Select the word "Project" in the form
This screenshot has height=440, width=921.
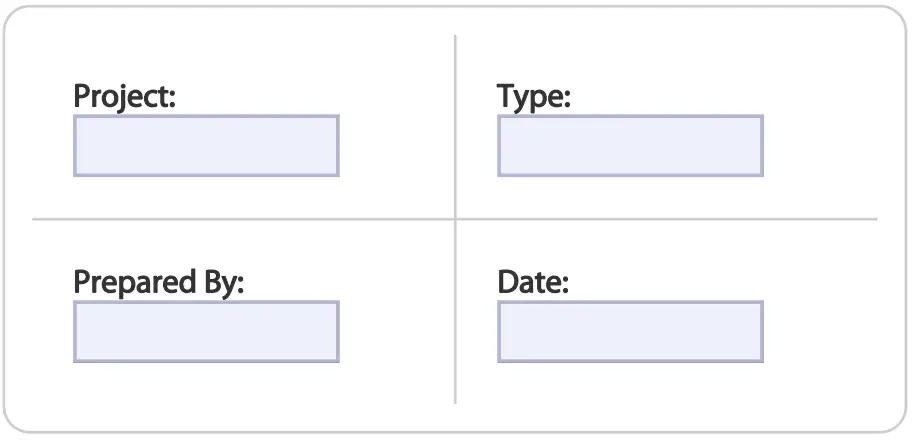point(121,97)
